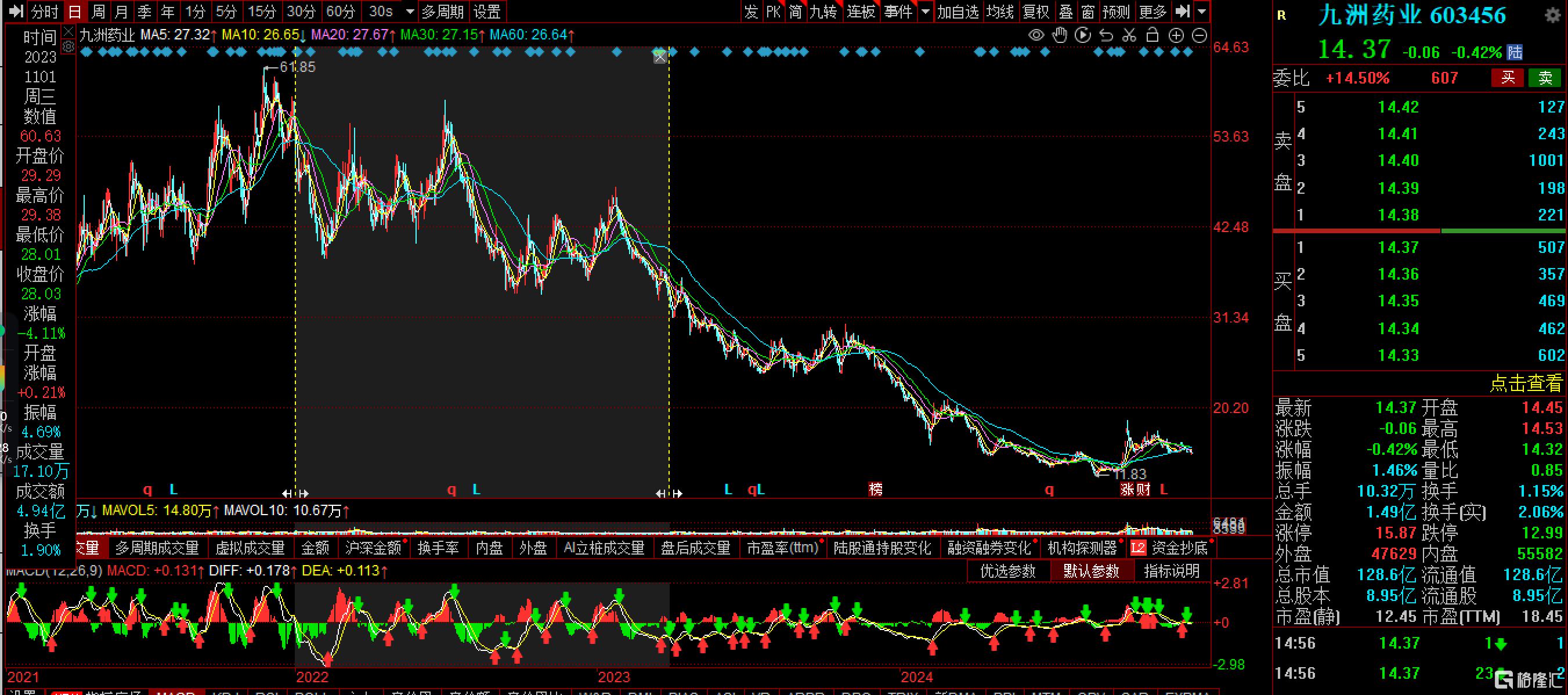Close the info panel with the X icon

click(68, 30)
